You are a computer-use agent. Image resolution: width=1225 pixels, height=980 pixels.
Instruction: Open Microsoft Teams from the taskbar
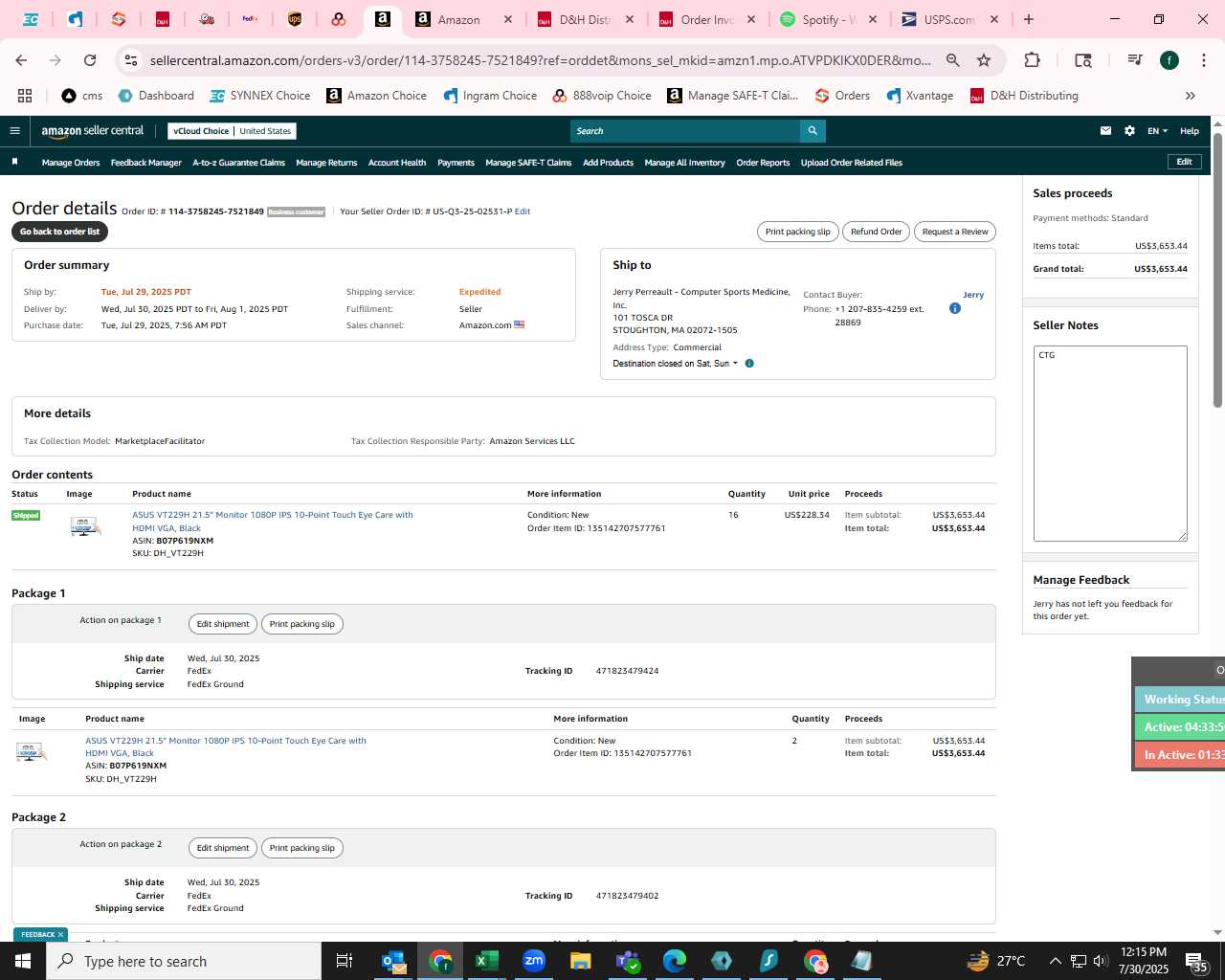(x=628, y=961)
